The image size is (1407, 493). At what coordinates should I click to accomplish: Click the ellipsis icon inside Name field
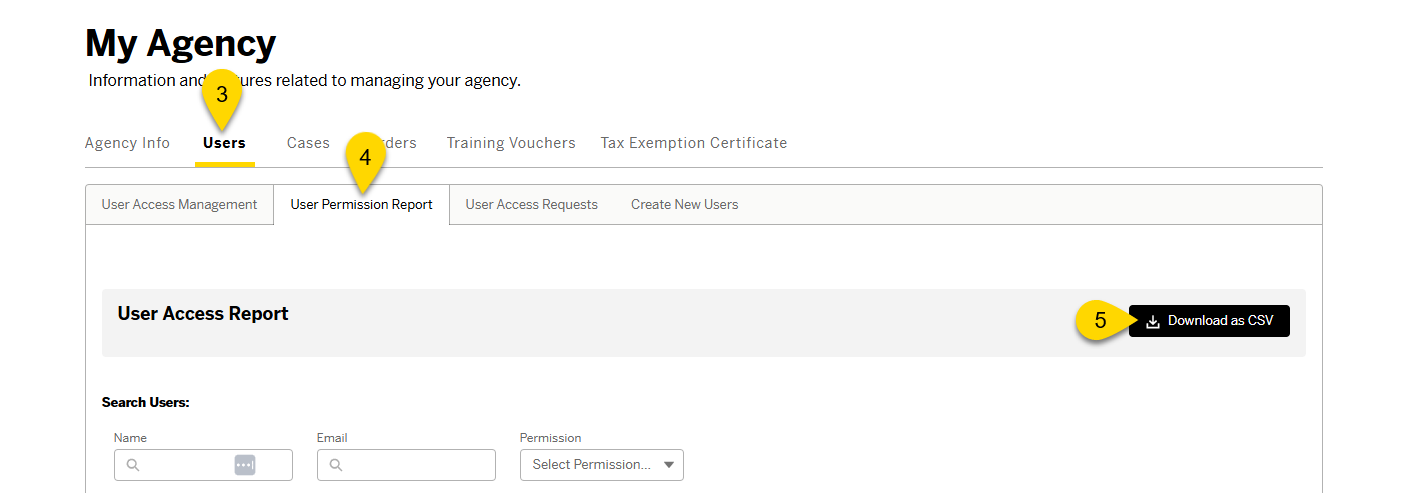point(245,465)
